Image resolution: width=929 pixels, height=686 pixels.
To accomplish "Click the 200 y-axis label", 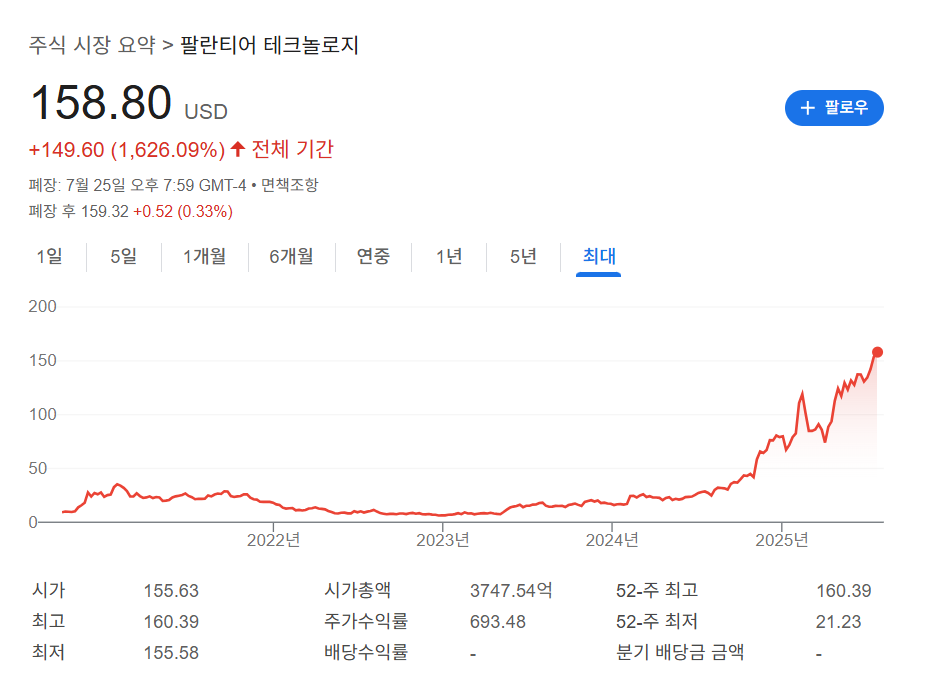I will click(x=43, y=306).
